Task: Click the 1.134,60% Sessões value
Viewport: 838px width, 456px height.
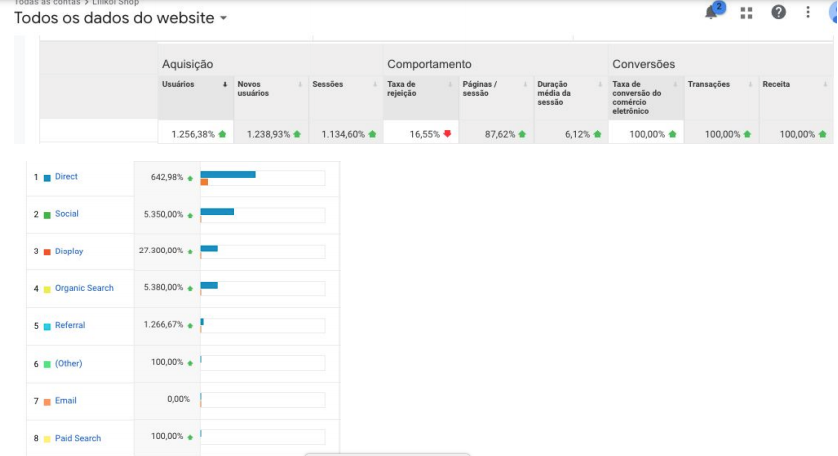Action: tap(343, 134)
